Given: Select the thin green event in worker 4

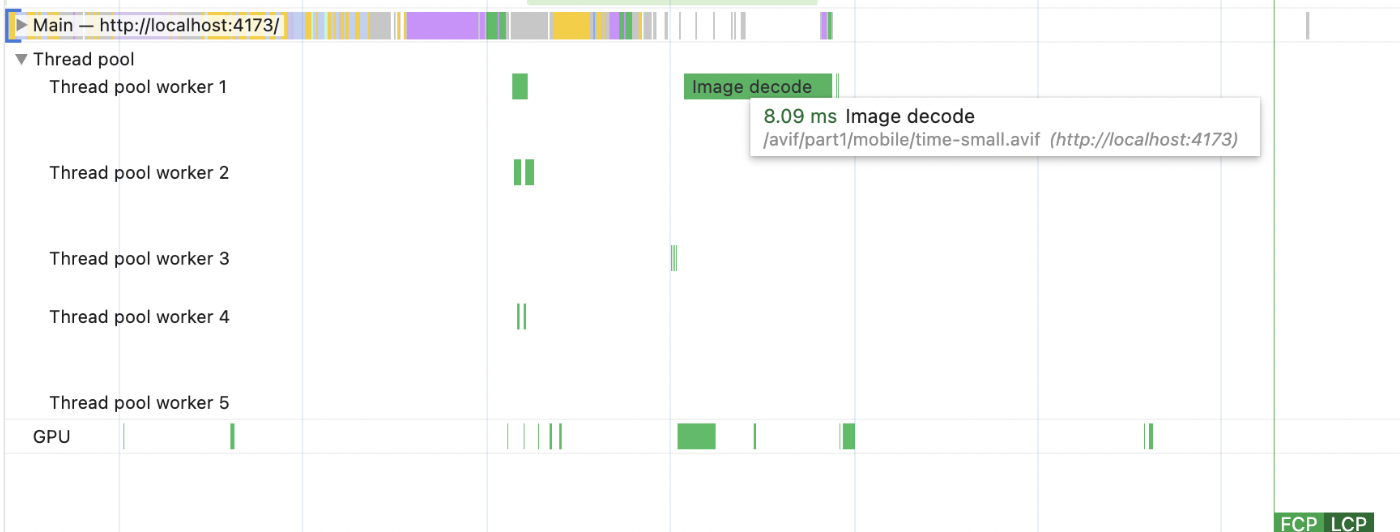Looking at the screenshot, I should 521,317.
